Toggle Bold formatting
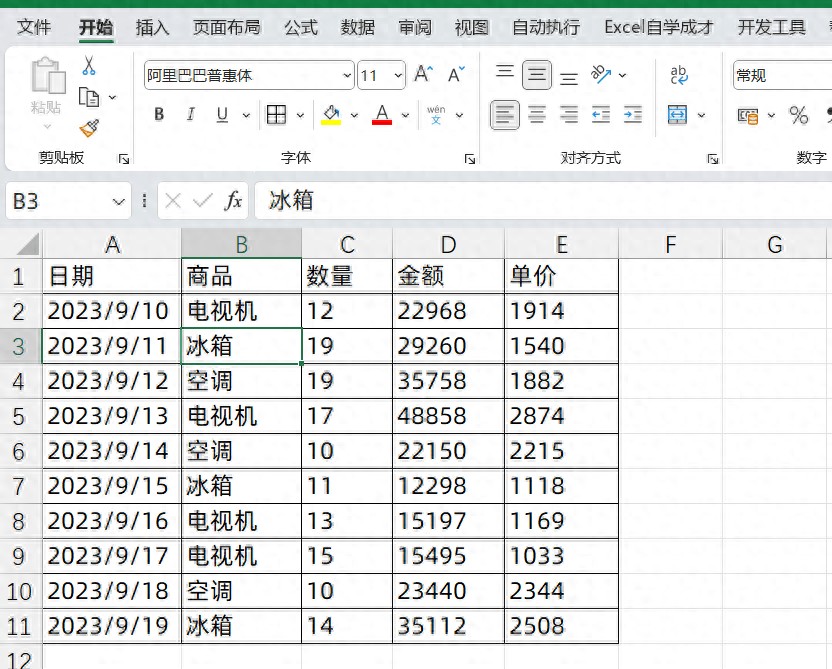 point(159,115)
